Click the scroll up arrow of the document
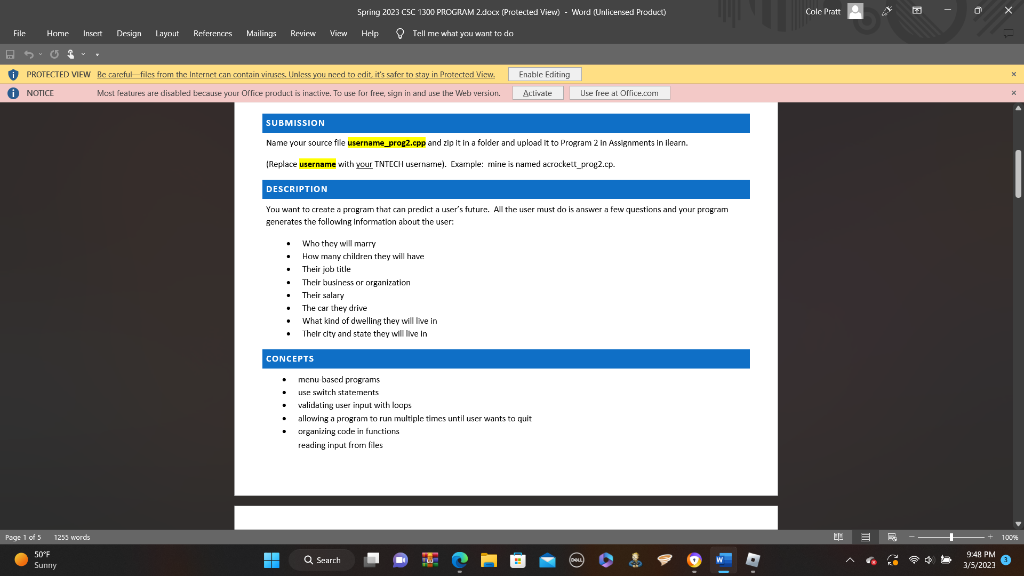 pos(1018,108)
